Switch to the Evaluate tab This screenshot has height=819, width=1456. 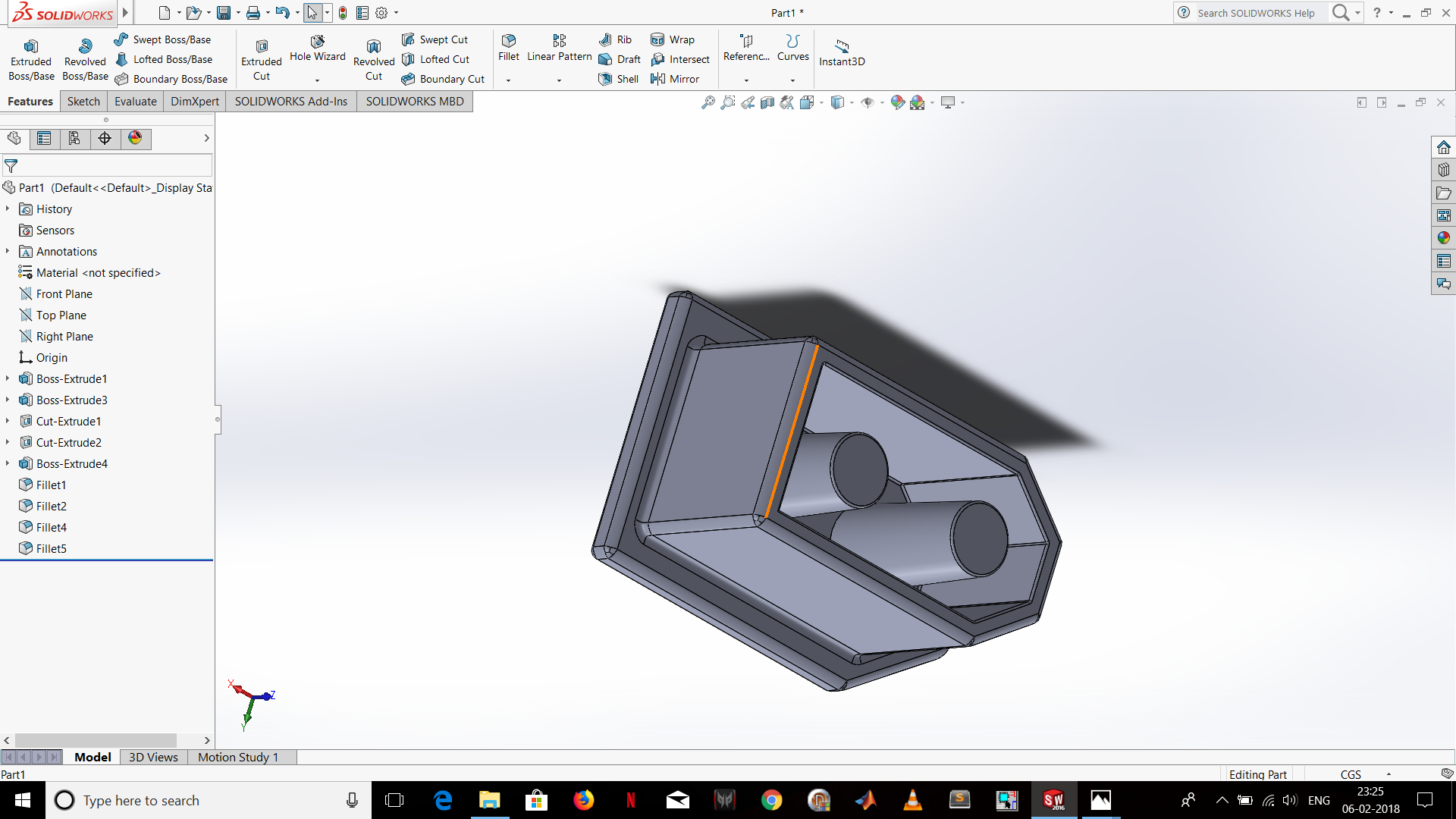tap(136, 102)
